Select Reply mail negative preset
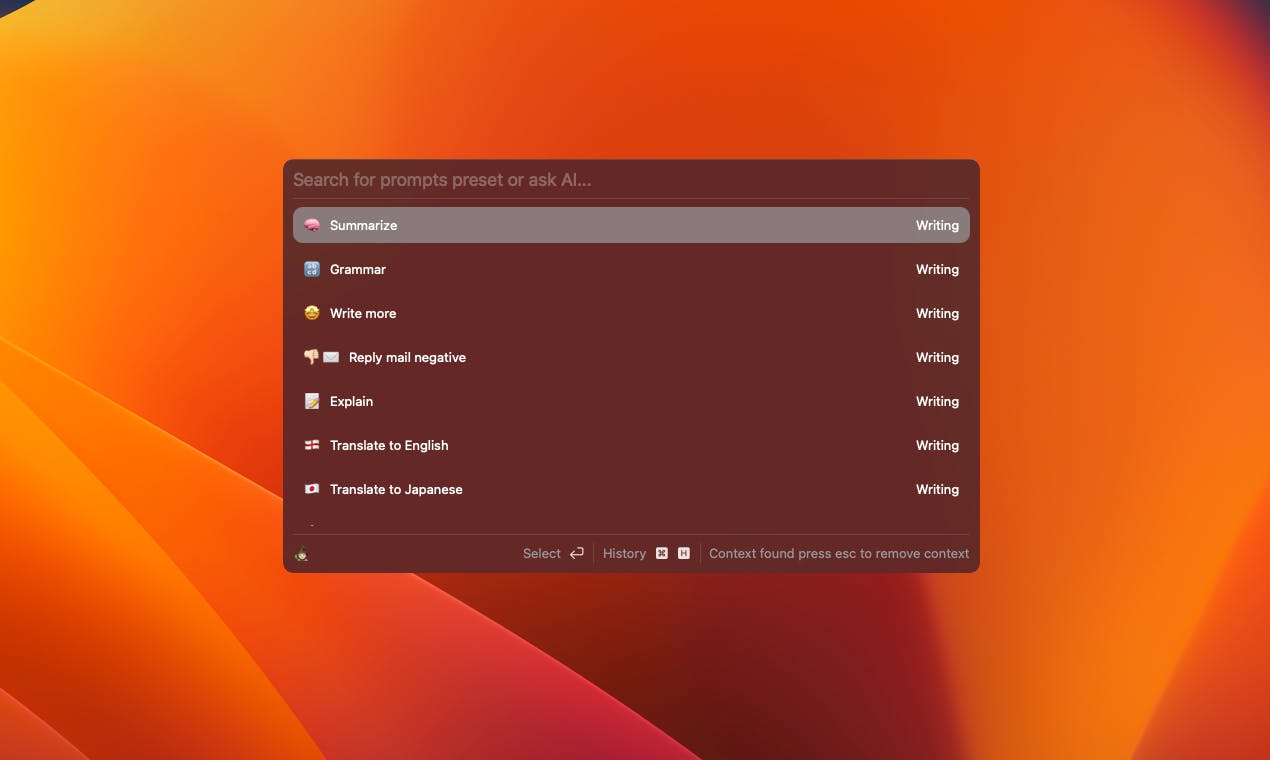Viewport: 1270px width, 760px height. pyautogui.click(x=631, y=357)
